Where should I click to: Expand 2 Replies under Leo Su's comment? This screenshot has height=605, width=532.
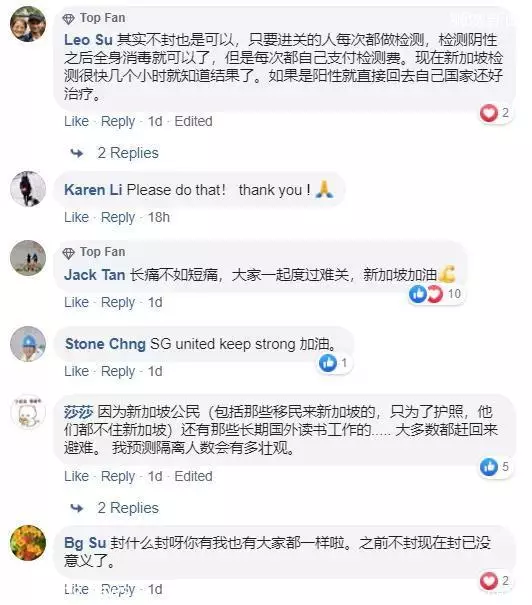(x=128, y=153)
